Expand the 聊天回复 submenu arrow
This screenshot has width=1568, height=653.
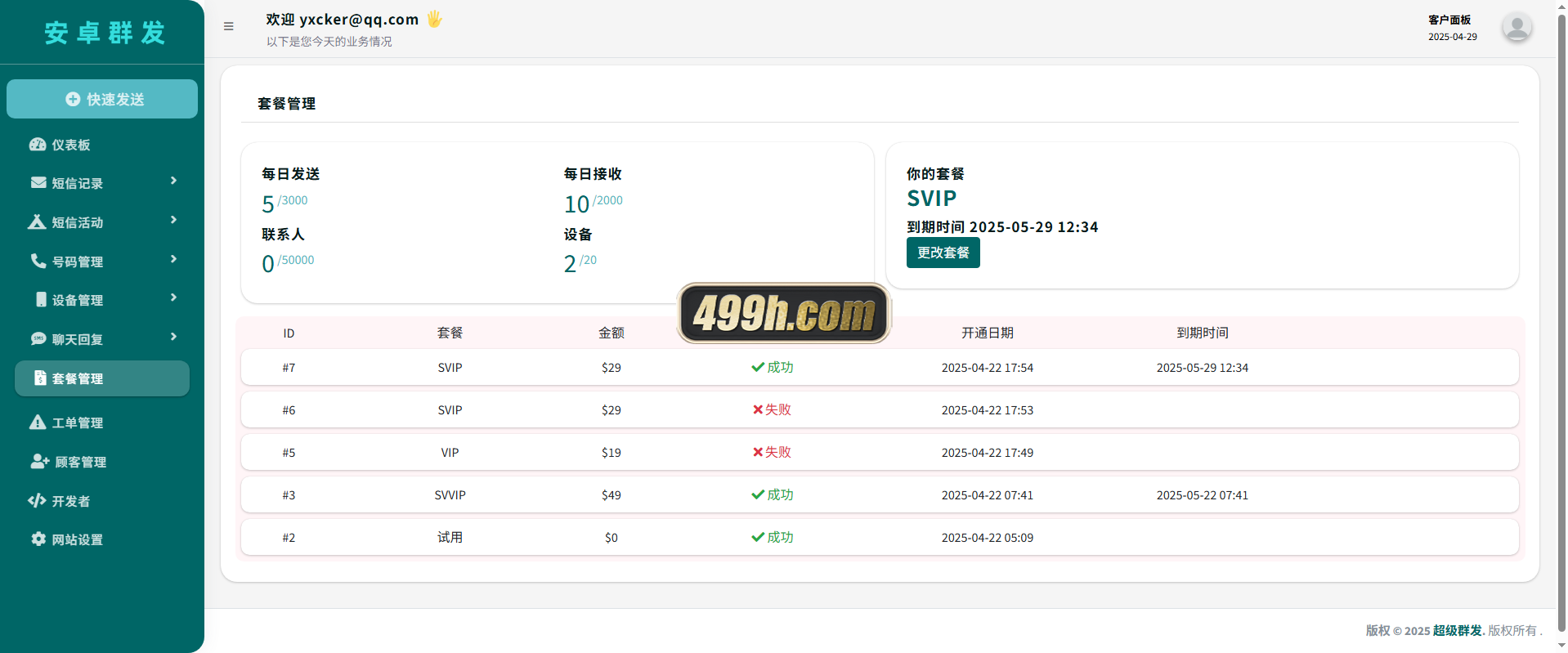173,337
